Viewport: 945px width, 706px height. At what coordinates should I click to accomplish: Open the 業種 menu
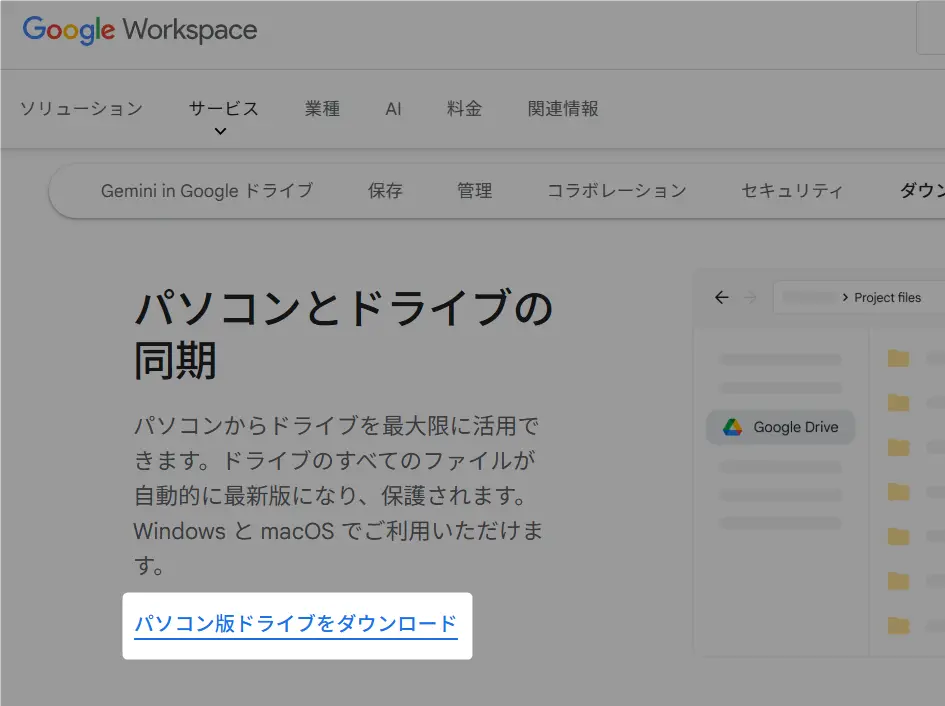[322, 109]
